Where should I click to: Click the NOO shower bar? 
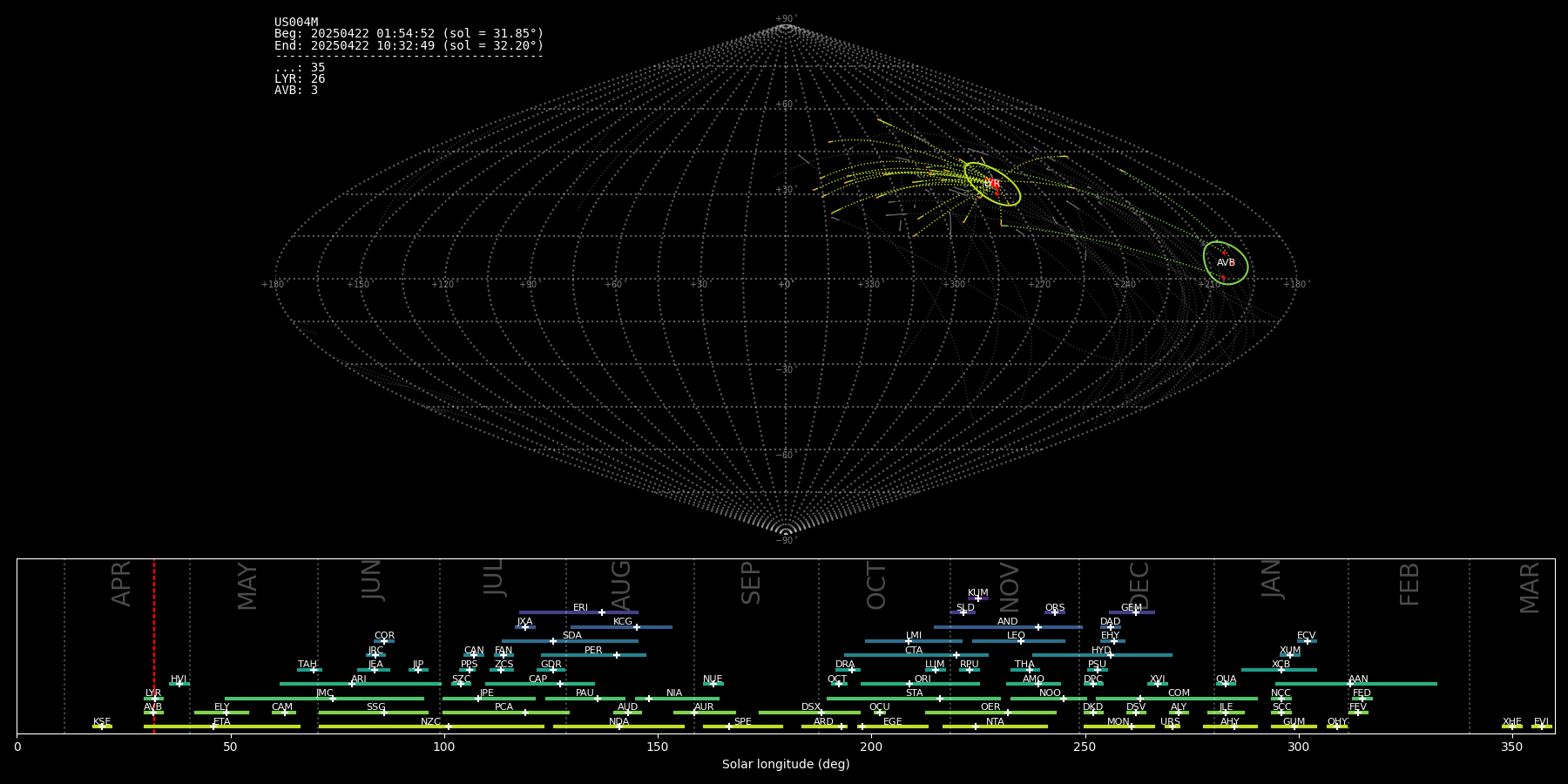[x=1048, y=698]
